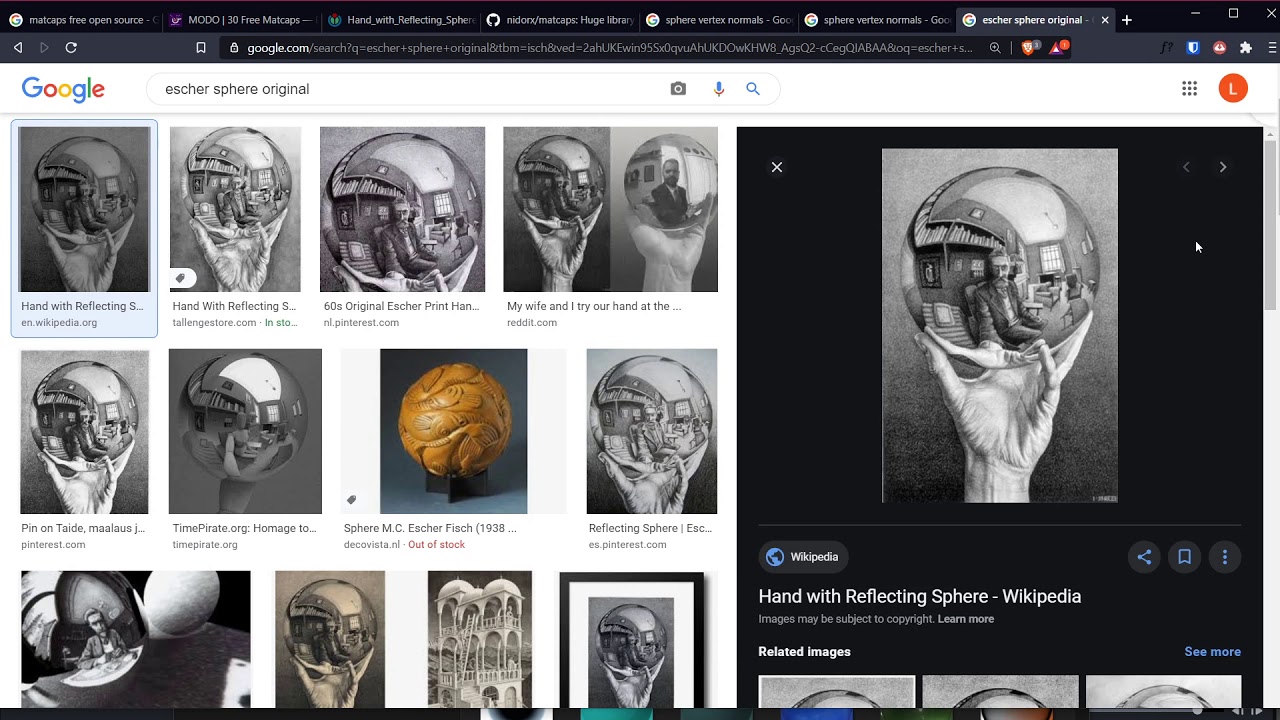Viewport: 1280px width, 720px height.
Task: Switch to the 'nidorx/matcaps' GitHub tab
Action: (x=559, y=20)
